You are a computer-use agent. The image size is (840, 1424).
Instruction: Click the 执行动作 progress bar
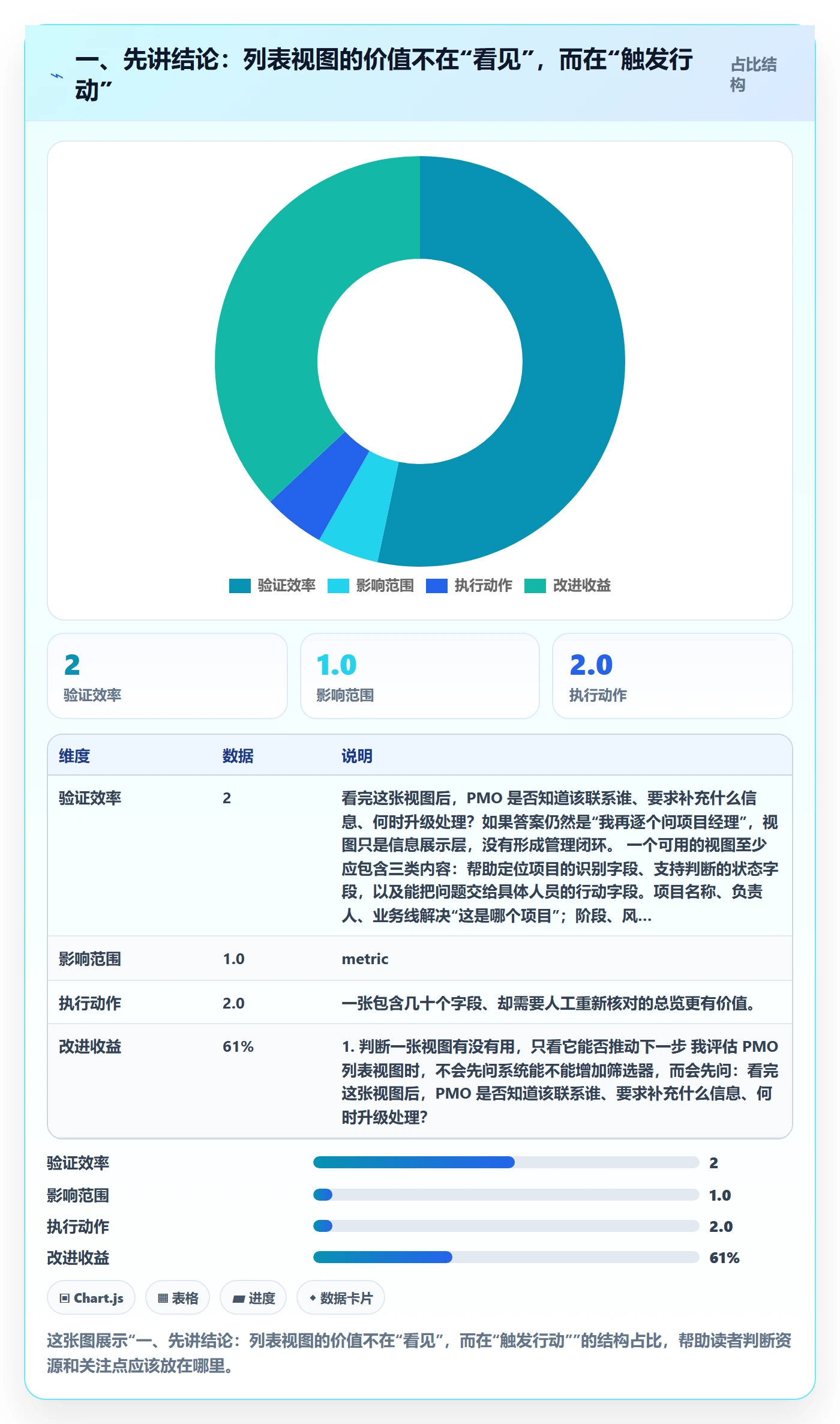pyautogui.click(x=506, y=1226)
